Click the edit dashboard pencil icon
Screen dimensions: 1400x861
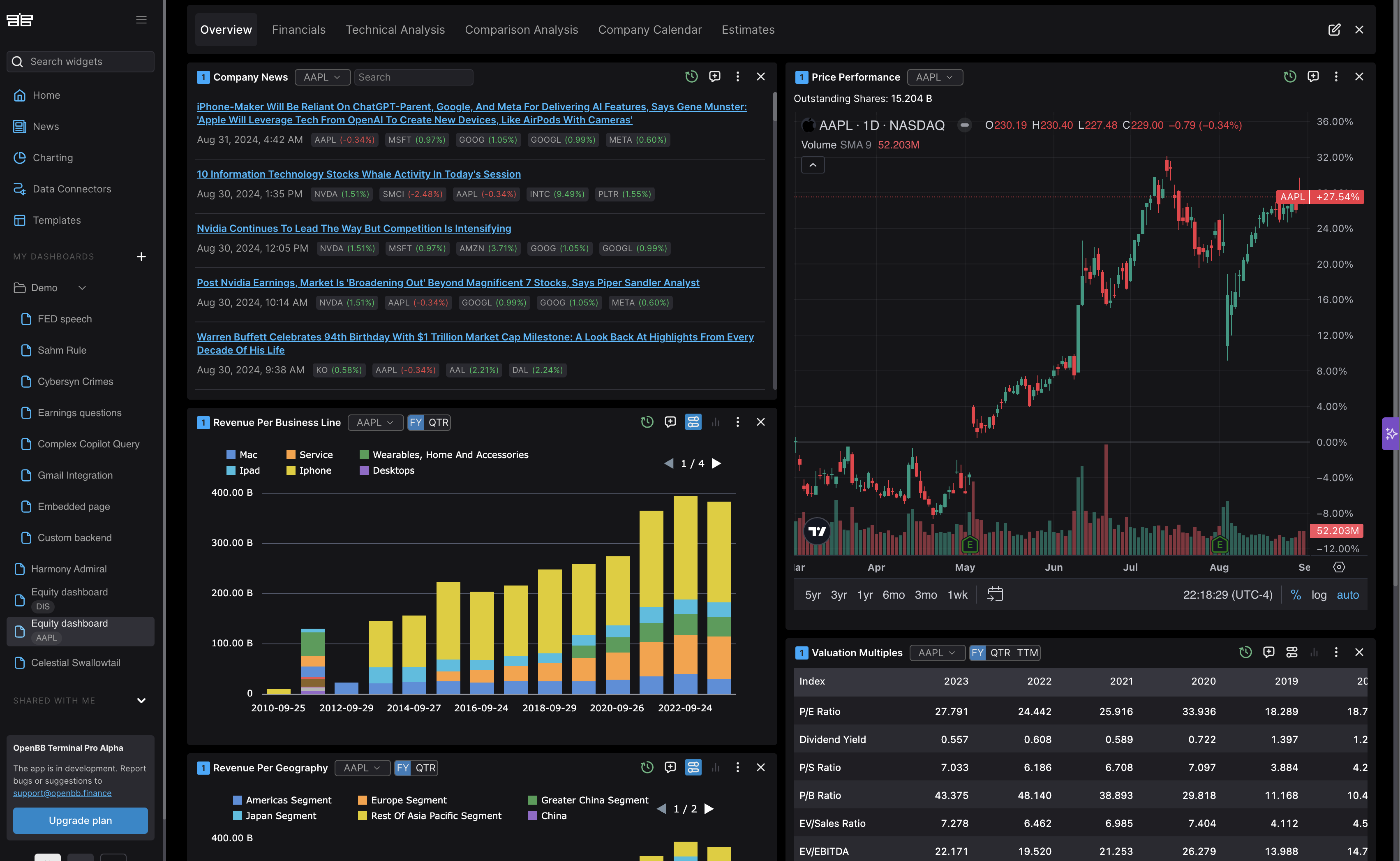click(x=1334, y=30)
